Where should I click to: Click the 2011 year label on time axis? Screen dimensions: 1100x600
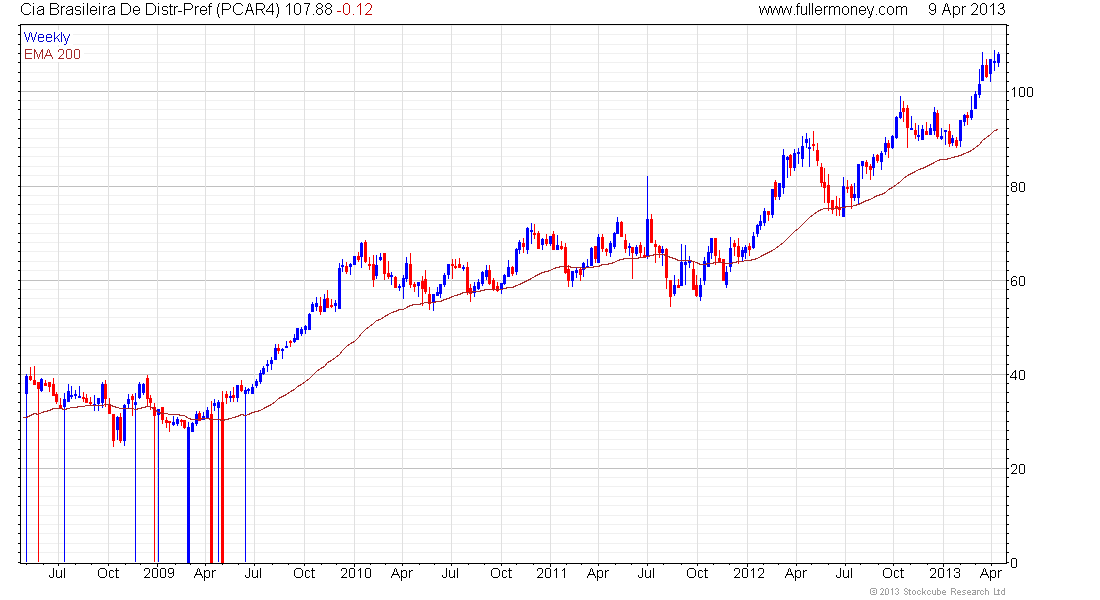point(551,573)
